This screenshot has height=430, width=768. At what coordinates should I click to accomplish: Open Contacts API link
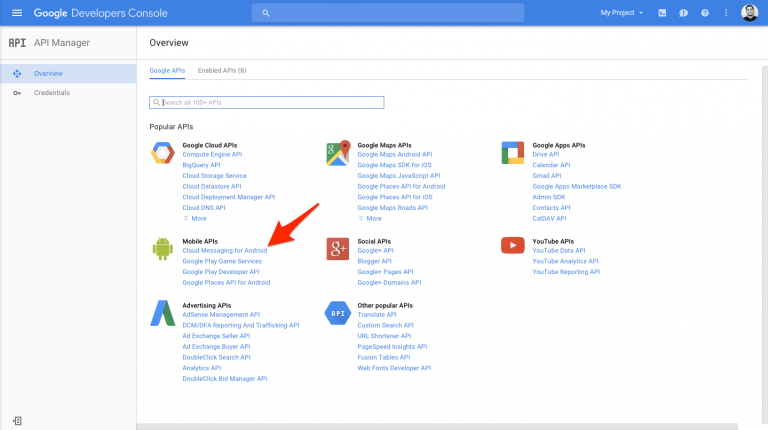pos(551,208)
